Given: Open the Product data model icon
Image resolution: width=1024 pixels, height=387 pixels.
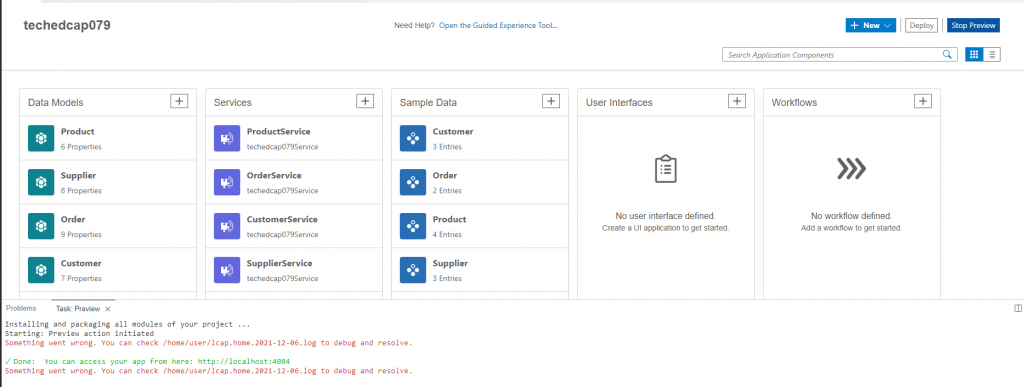Looking at the screenshot, I should [x=41, y=138].
